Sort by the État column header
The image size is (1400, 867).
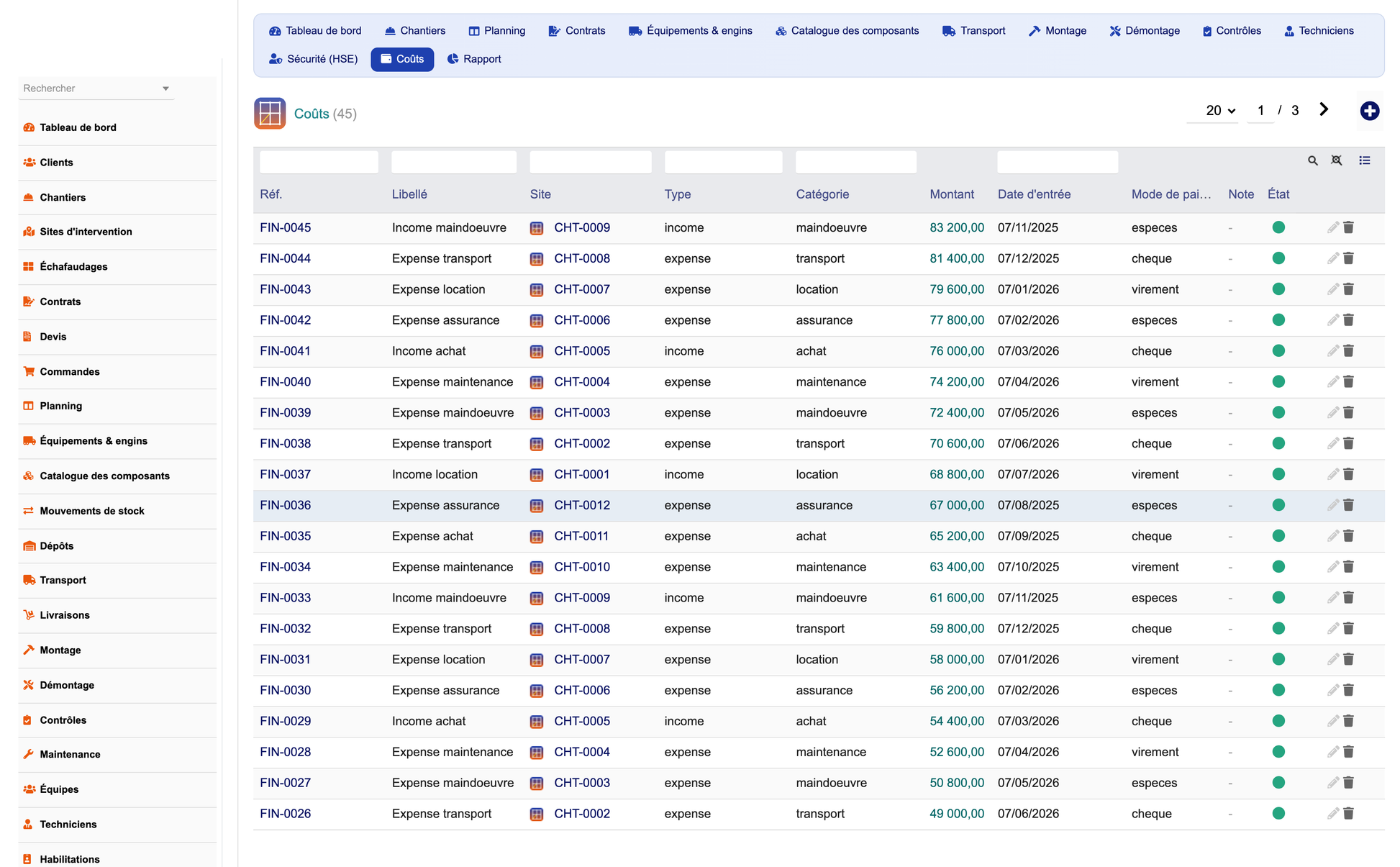(1278, 194)
